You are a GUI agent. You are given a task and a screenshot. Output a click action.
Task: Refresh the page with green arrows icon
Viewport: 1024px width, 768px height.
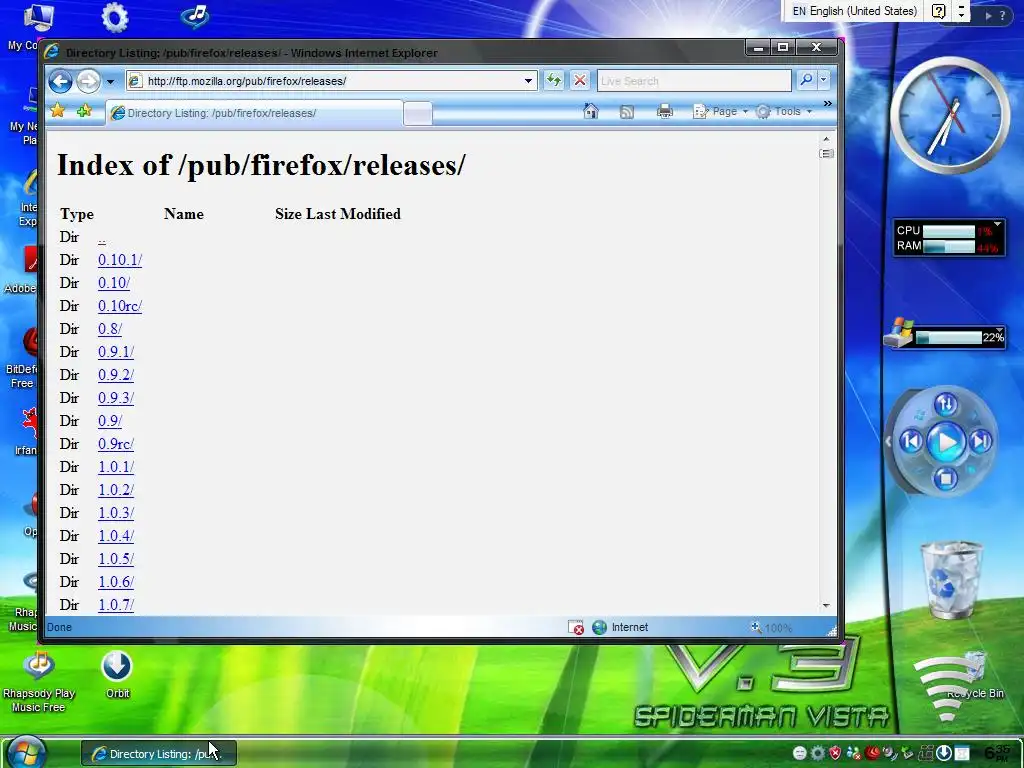pos(554,80)
